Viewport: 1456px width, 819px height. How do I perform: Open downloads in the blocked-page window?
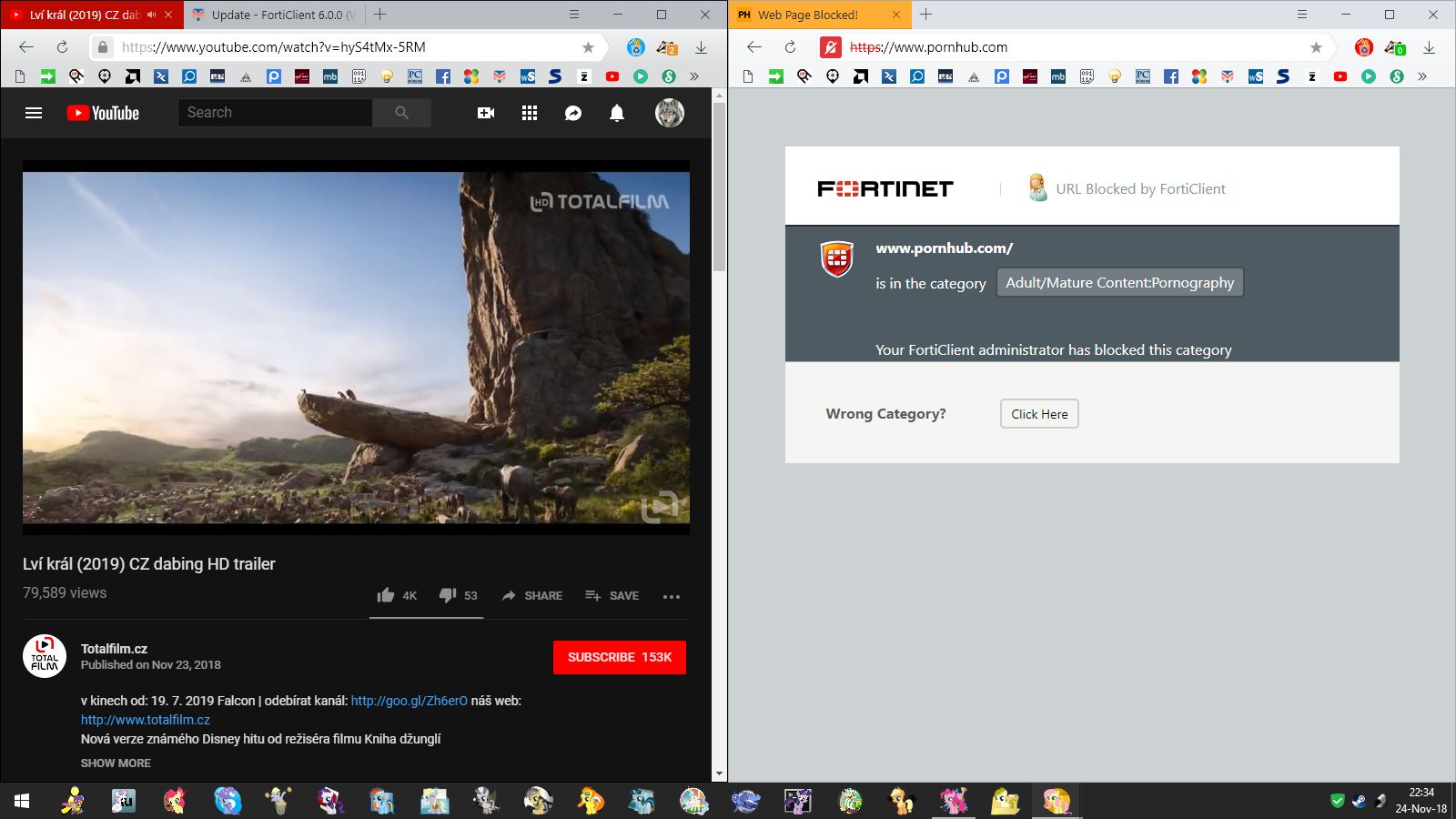click(1429, 47)
